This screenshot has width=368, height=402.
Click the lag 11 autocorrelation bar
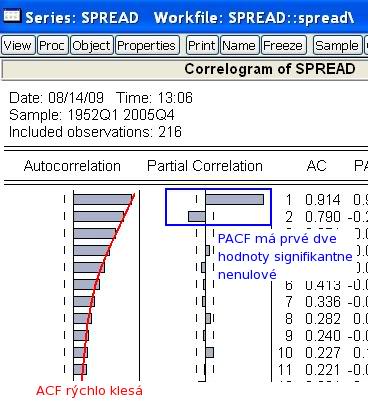click(80, 370)
